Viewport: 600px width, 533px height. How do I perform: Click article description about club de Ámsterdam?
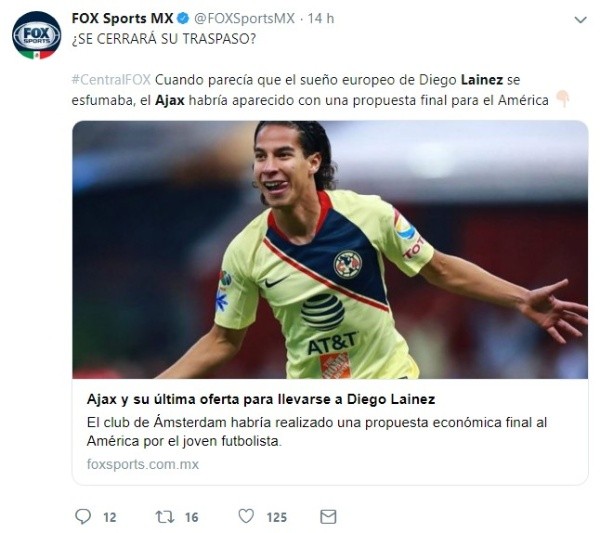coord(317,432)
